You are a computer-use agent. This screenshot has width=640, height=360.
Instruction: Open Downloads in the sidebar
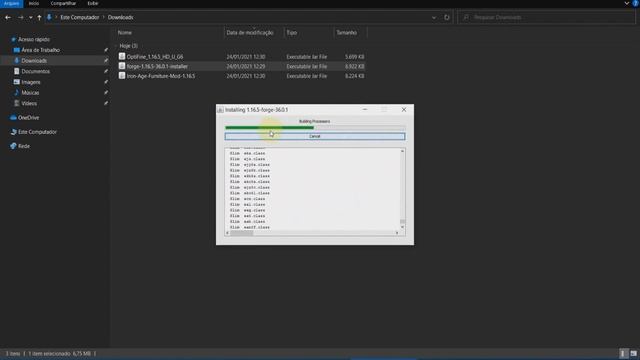tap(34, 60)
